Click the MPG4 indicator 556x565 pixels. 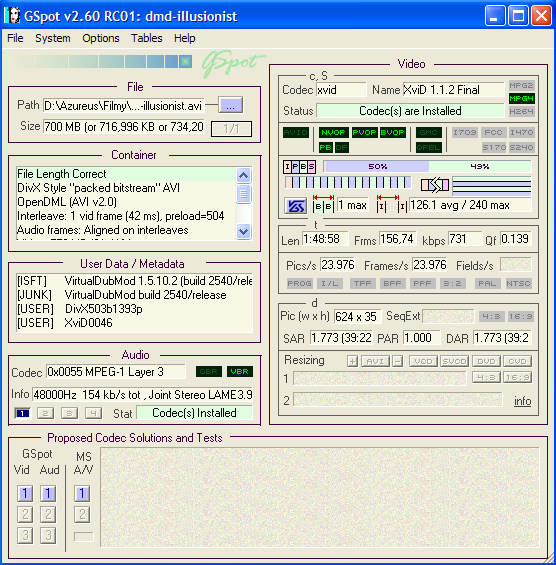pyautogui.click(x=521, y=98)
